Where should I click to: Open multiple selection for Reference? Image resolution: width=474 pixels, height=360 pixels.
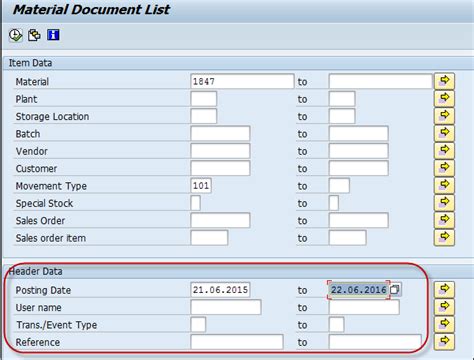tap(444, 342)
